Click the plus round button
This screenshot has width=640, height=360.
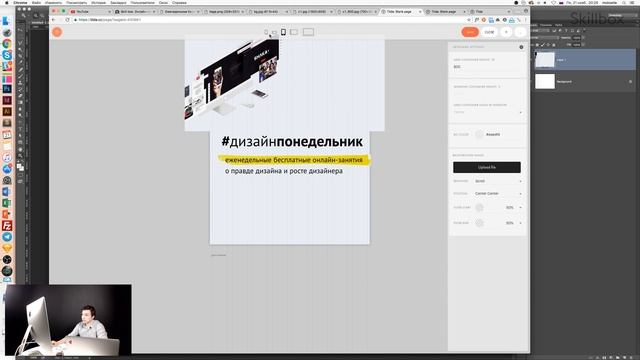(x=506, y=32)
